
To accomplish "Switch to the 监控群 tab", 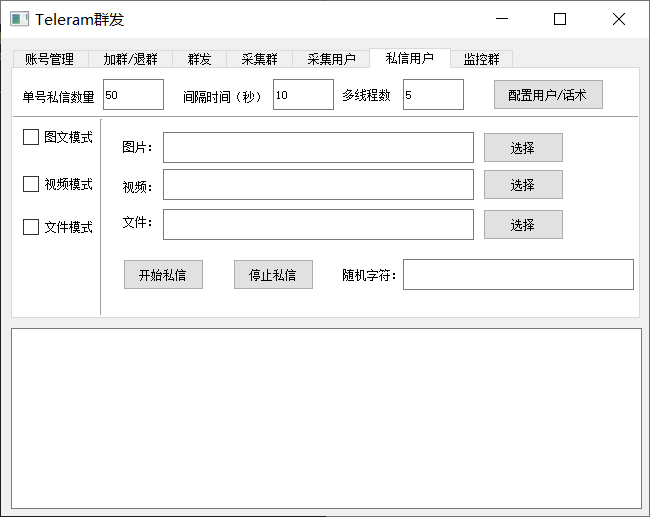I will click(482, 59).
